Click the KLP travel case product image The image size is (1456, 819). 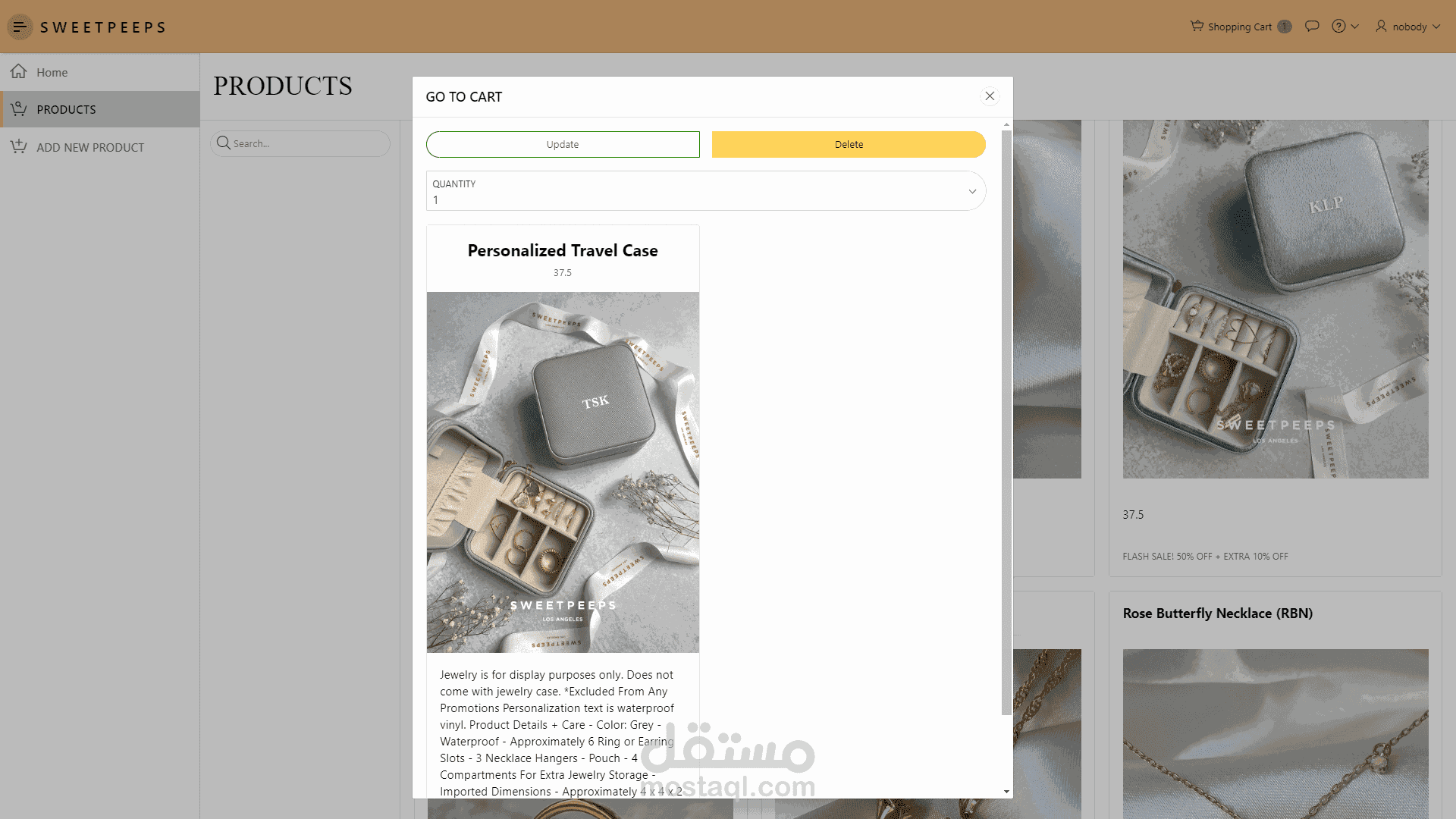coord(1275,299)
